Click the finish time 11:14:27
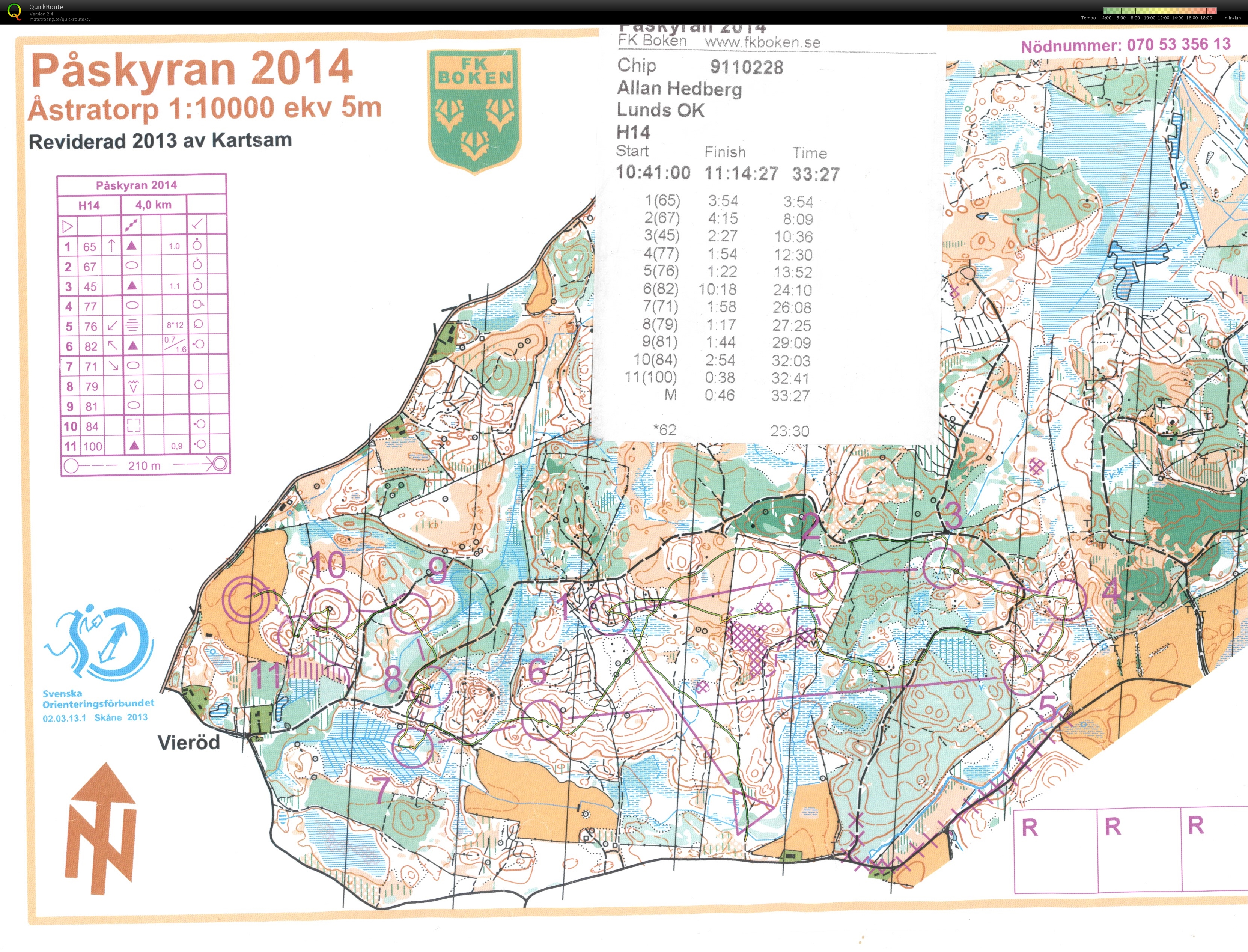This screenshot has height=952, width=1248. tap(742, 173)
